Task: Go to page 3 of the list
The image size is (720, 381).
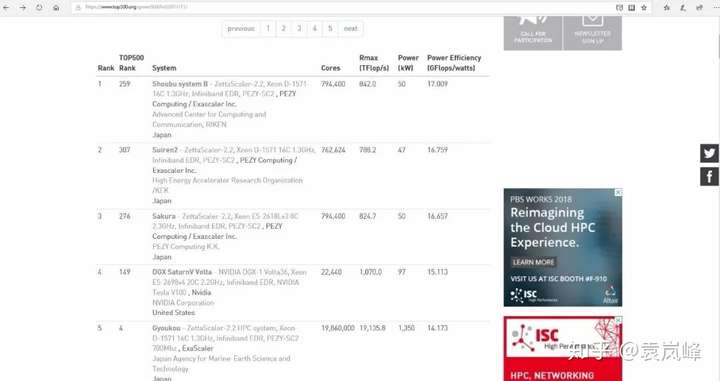Action: click(299, 28)
